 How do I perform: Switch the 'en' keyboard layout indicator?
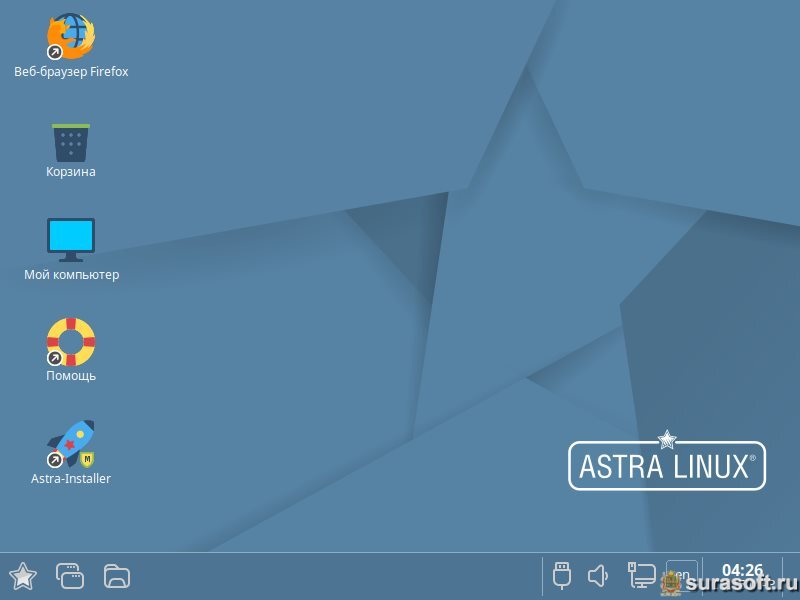682,575
